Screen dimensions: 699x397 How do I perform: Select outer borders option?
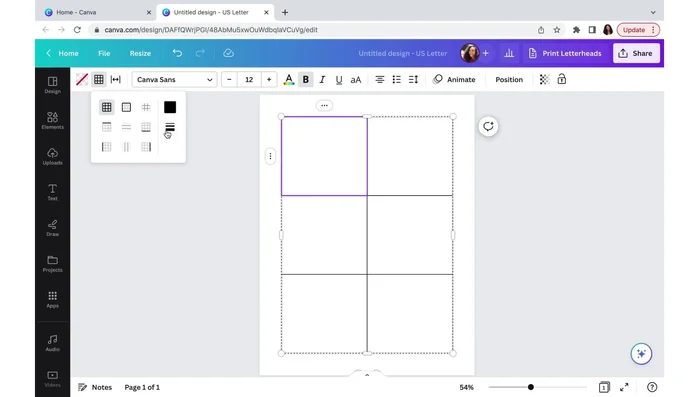(126, 107)
